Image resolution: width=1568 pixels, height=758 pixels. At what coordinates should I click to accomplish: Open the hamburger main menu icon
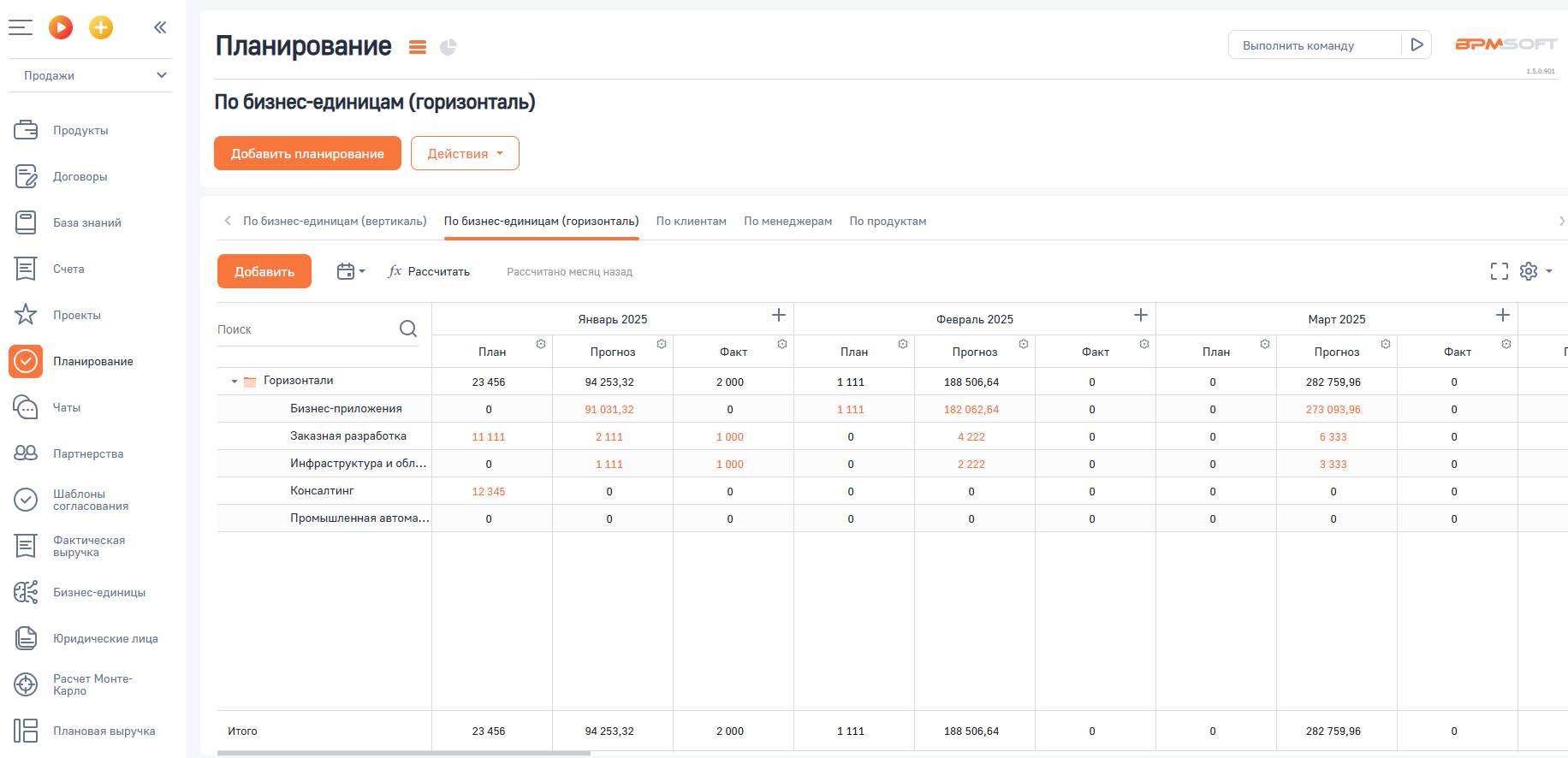(x=21, y=27)
